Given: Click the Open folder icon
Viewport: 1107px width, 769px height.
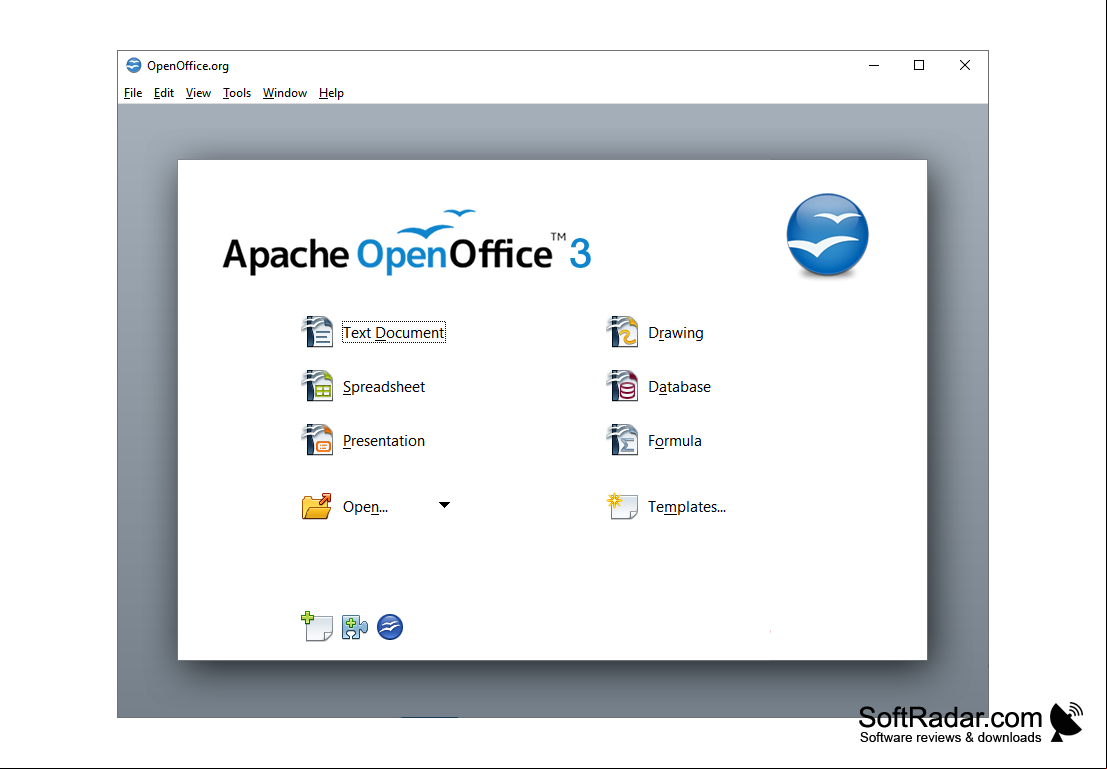Looking at the screenshot, I should click(x=316, y=506).
